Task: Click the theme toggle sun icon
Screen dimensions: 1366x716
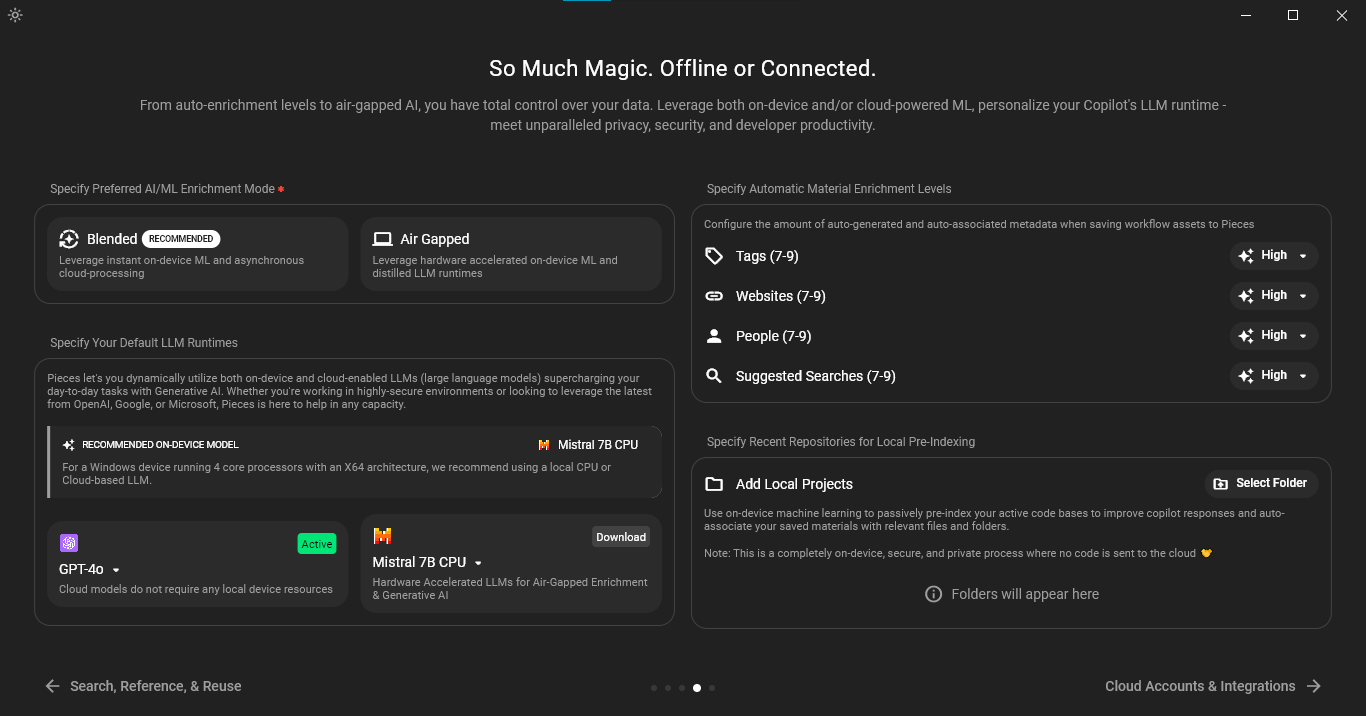Action: [15, 15]
